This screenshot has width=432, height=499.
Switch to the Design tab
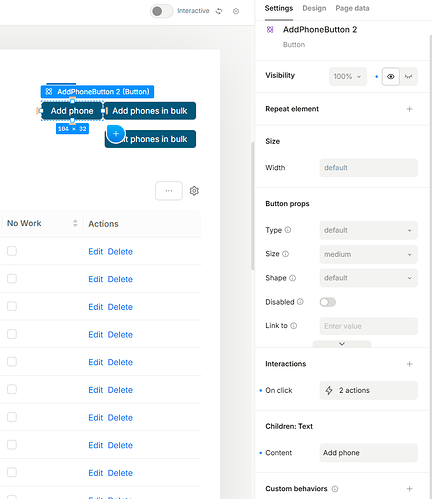coord(314,8)
